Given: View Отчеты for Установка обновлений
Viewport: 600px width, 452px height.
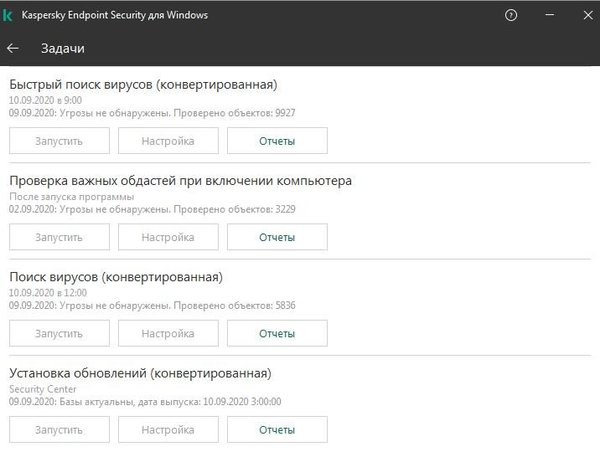Looking at the screenshot, I should click(x=277, y=429).
